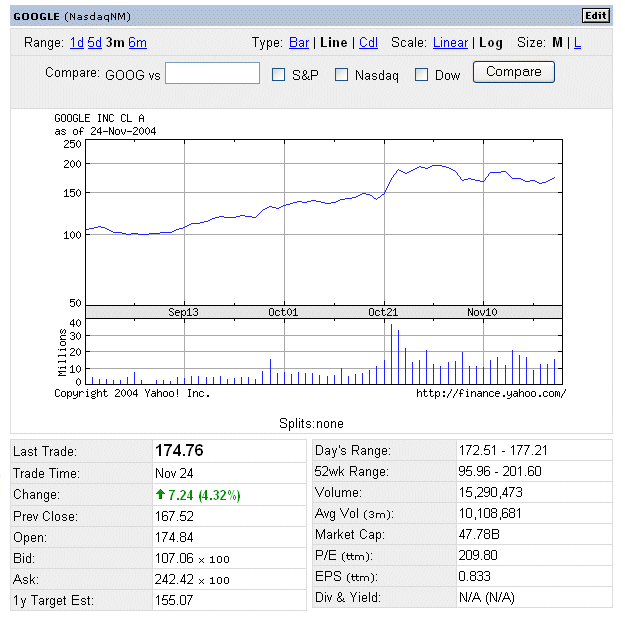Click the Compare button
625x621 pixels.
tap(513, 72)
